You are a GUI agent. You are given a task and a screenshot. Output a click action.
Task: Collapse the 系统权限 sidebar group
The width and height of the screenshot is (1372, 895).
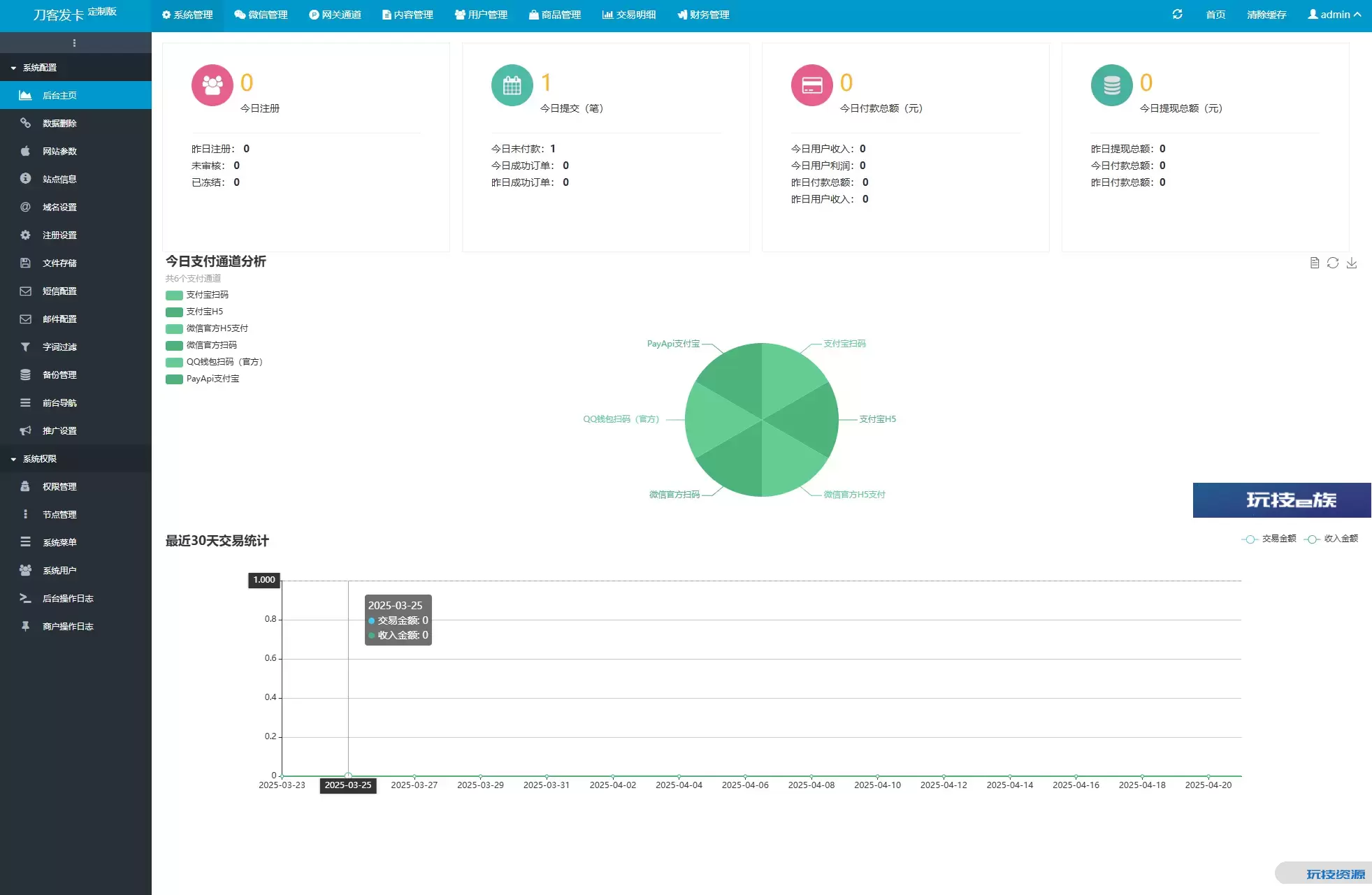pyautogui.click(x=40, y=459)
